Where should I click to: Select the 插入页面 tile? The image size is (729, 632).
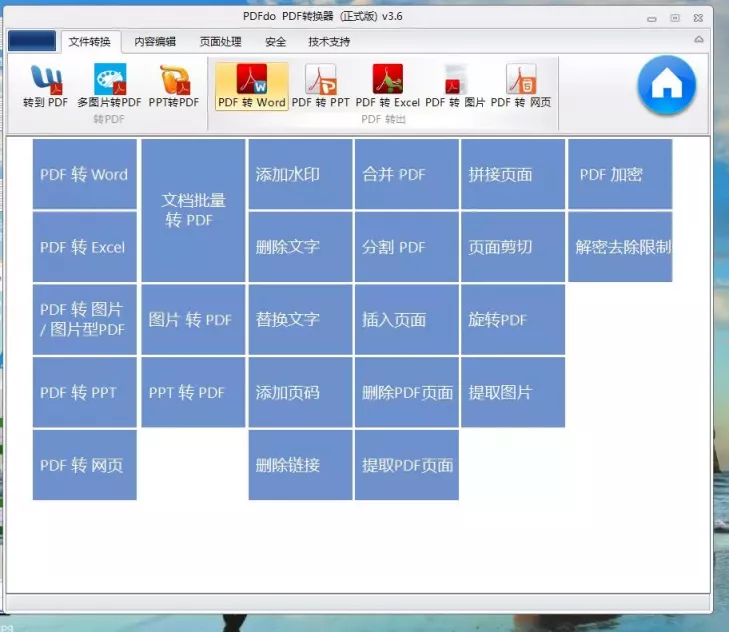(x=407, y=319)
